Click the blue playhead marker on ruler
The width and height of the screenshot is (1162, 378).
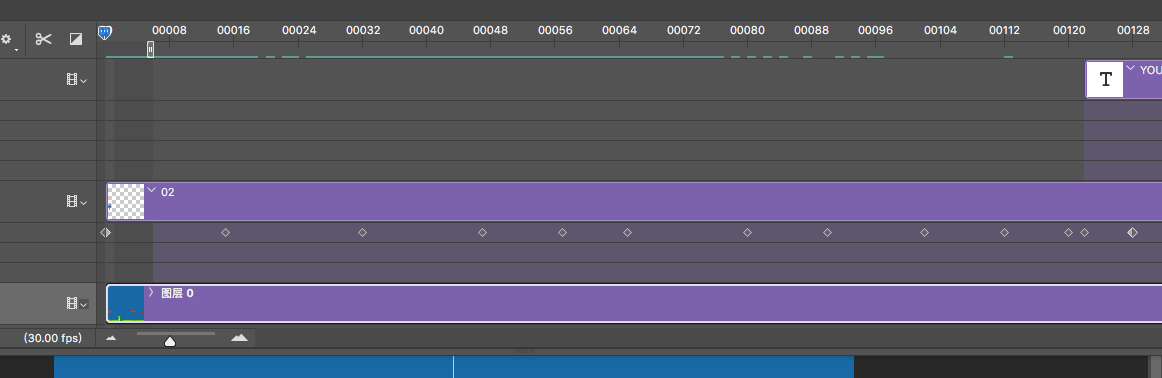click(104, 32)
